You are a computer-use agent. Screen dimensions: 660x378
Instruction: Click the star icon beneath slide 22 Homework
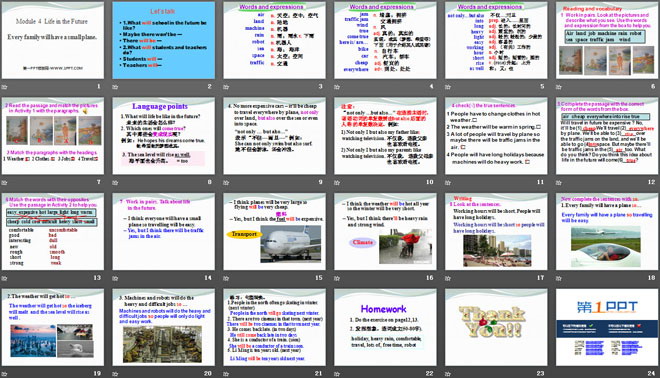click(337, 374)
